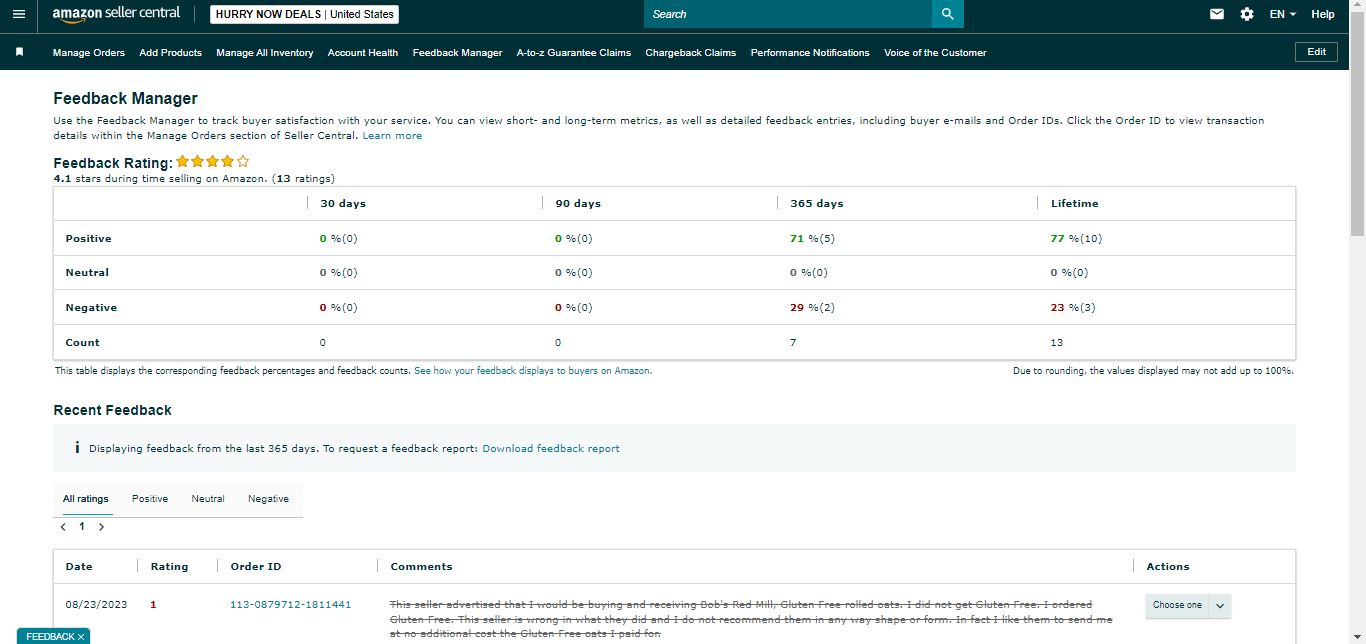Open Performance Notifications
This screenshot has height=644, width=1366.
click(x=810, y=52)
